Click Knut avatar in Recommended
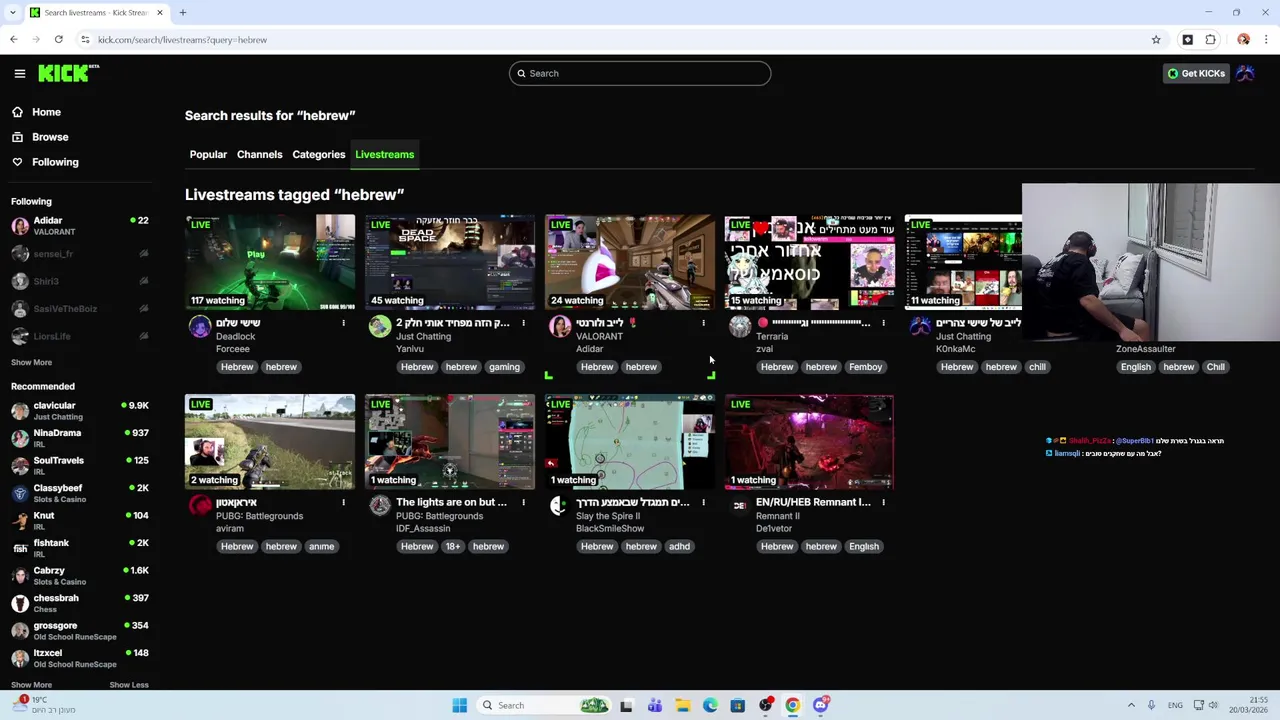The height and width of the screenshot is (720, 1280). (20, 521)
